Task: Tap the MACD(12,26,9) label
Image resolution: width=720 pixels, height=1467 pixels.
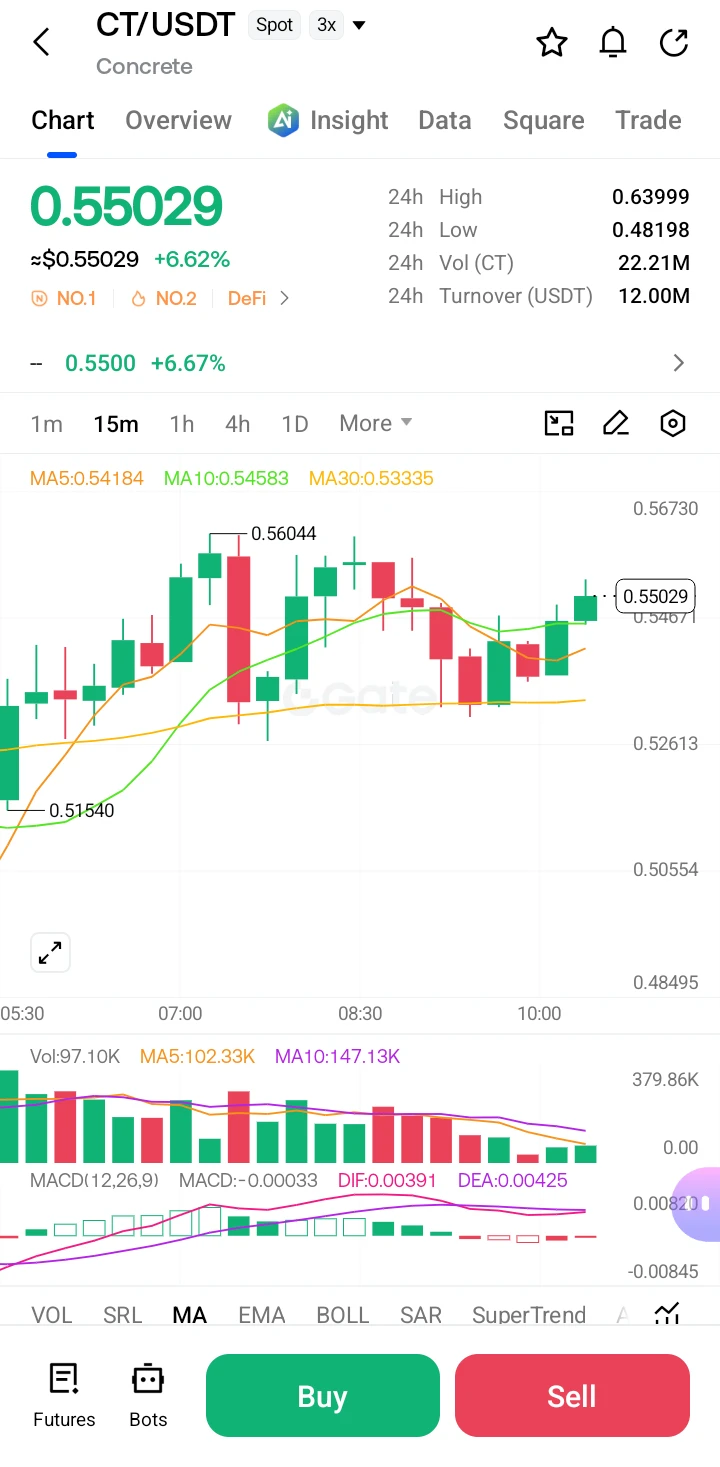Action: tap(94, 1180)
